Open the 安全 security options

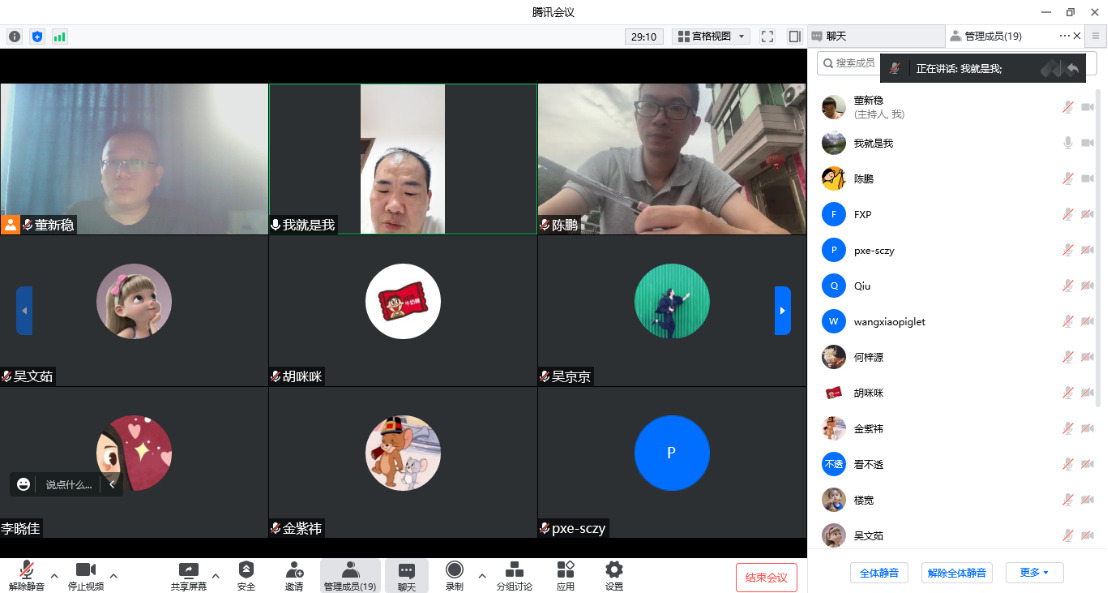coord(246,570)
